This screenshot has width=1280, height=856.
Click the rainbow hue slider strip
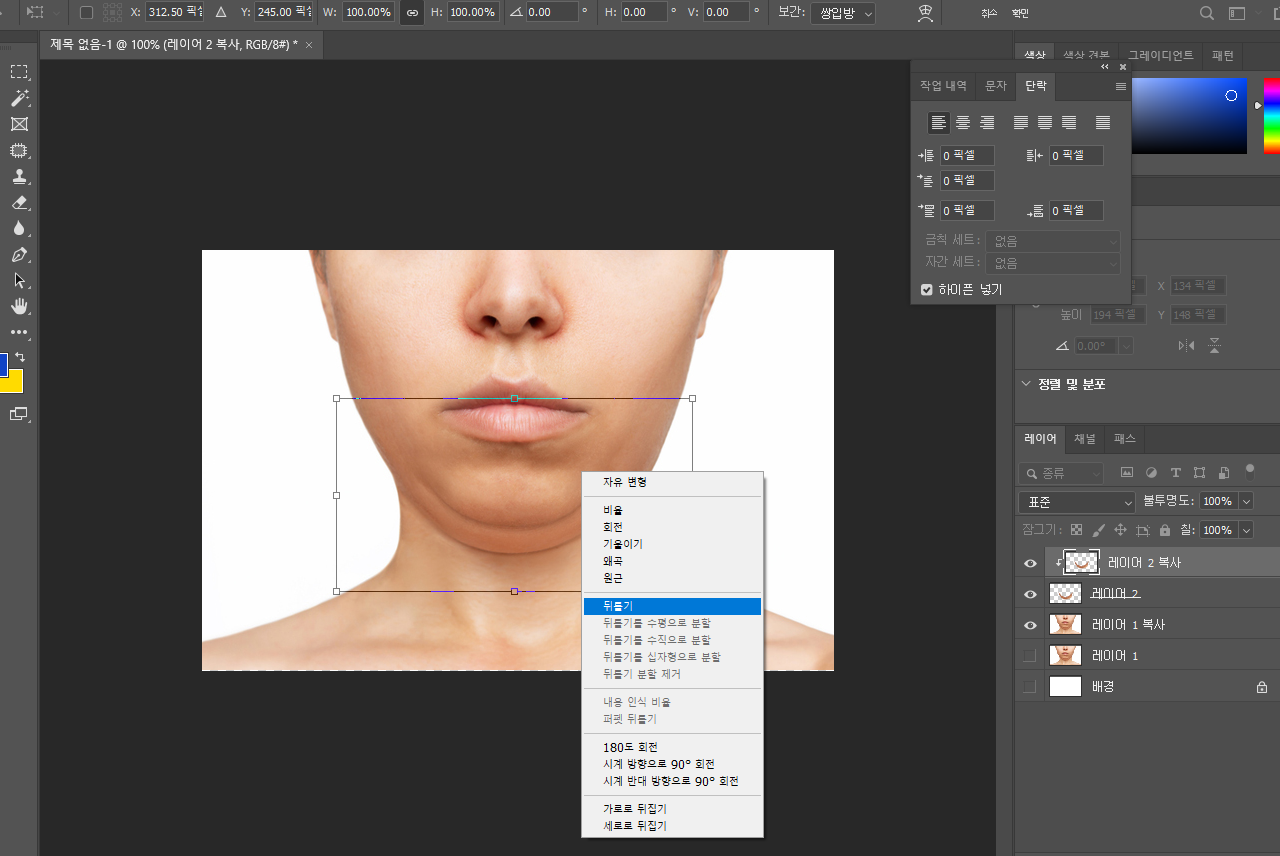click(x=1271, y=116)
